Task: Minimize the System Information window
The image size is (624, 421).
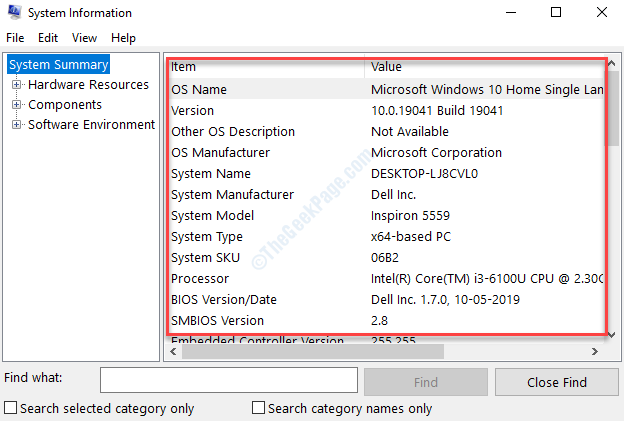Action: click(511, 12)
